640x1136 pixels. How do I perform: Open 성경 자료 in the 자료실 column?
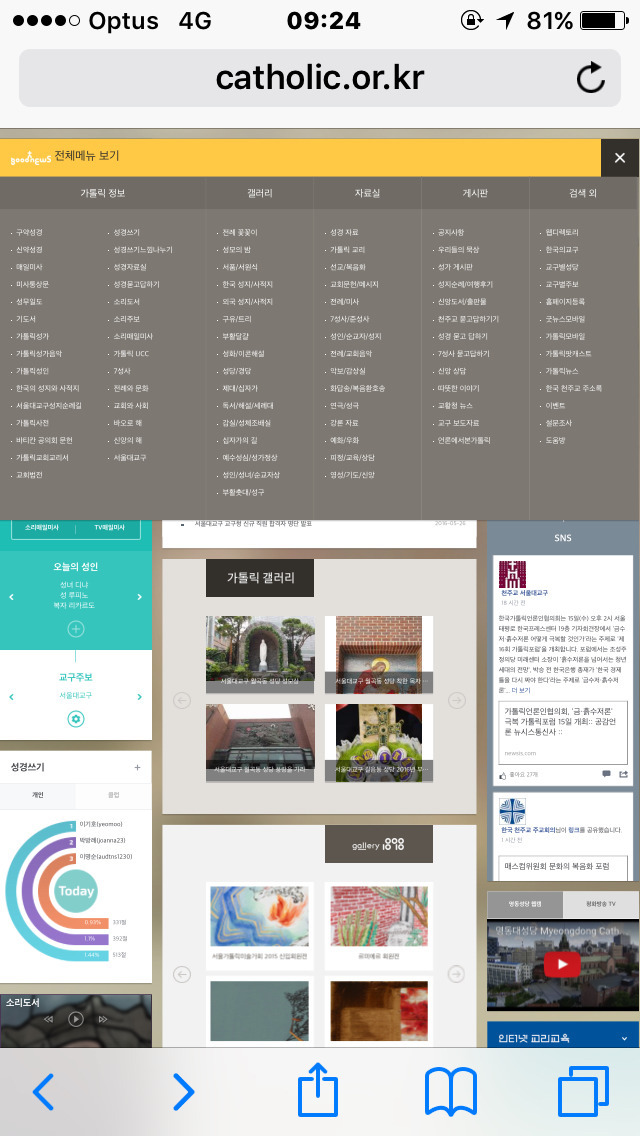[344, 233]
